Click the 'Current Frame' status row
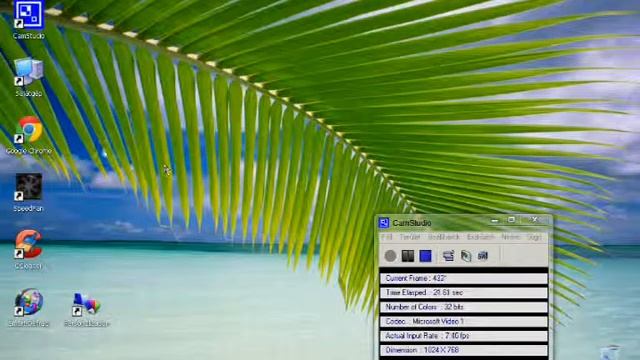 click(464, 278)
